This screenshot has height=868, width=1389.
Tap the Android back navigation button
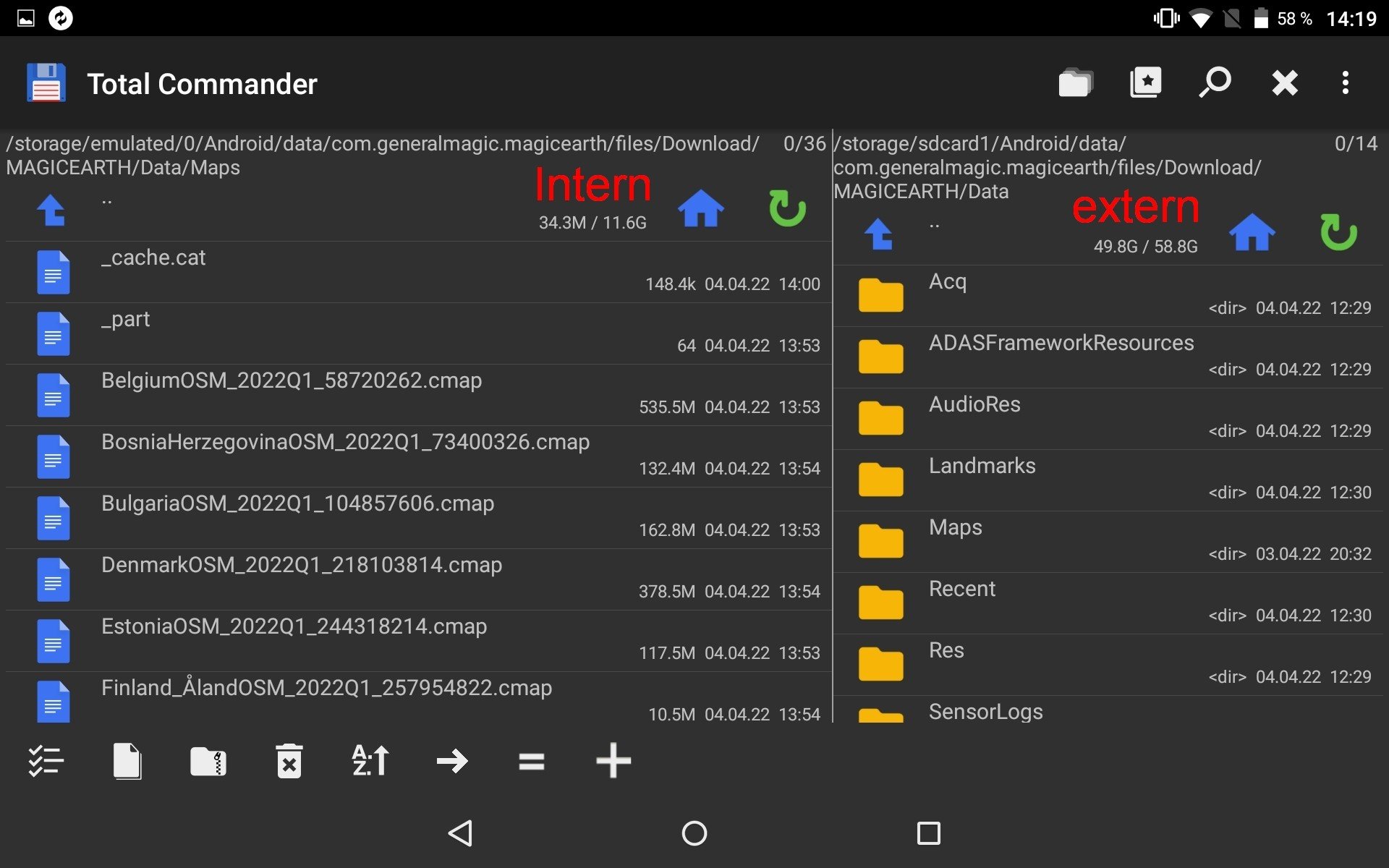tap(461, 833)
